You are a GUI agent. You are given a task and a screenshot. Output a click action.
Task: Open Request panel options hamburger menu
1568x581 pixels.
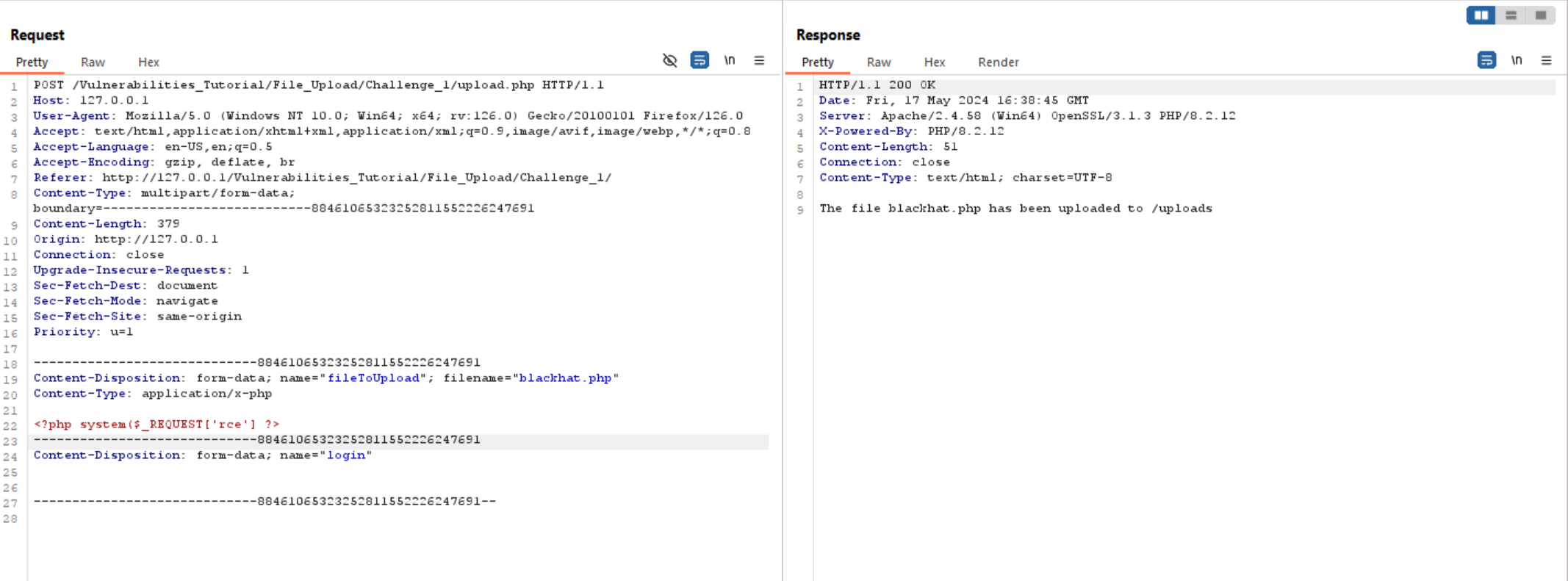tap(759, 60)
